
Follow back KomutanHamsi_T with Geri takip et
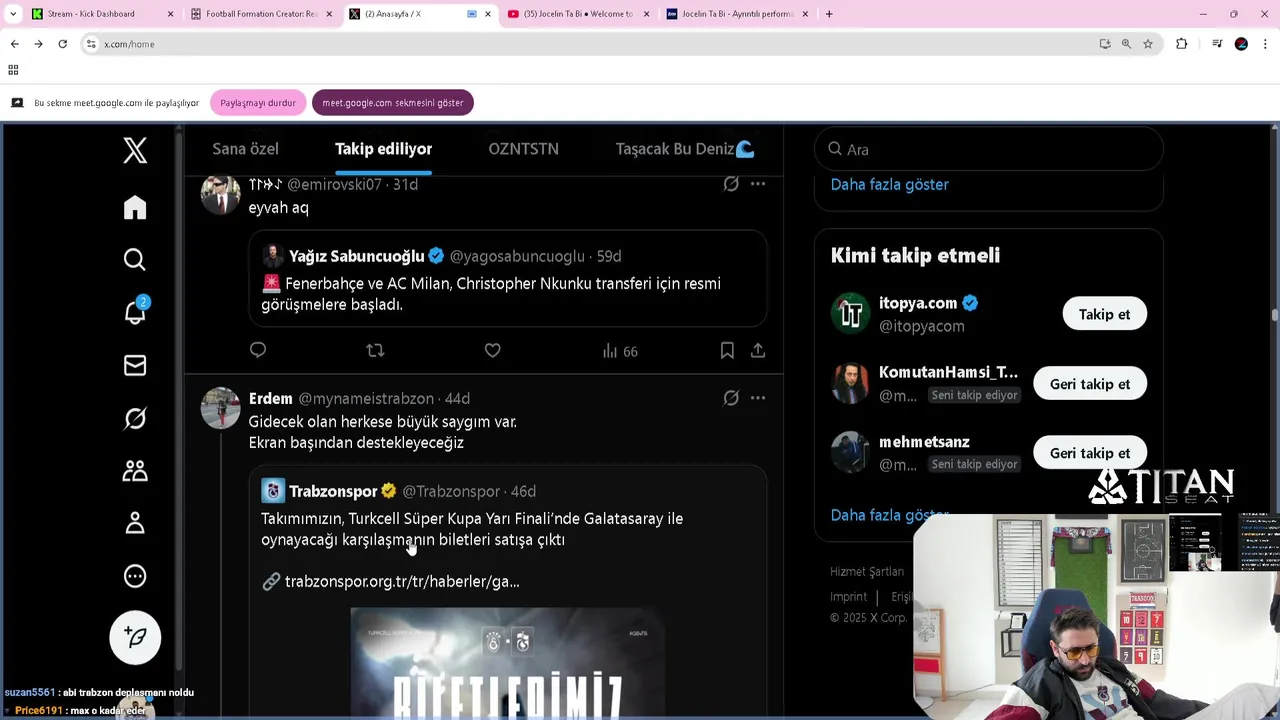(1090, 384)
